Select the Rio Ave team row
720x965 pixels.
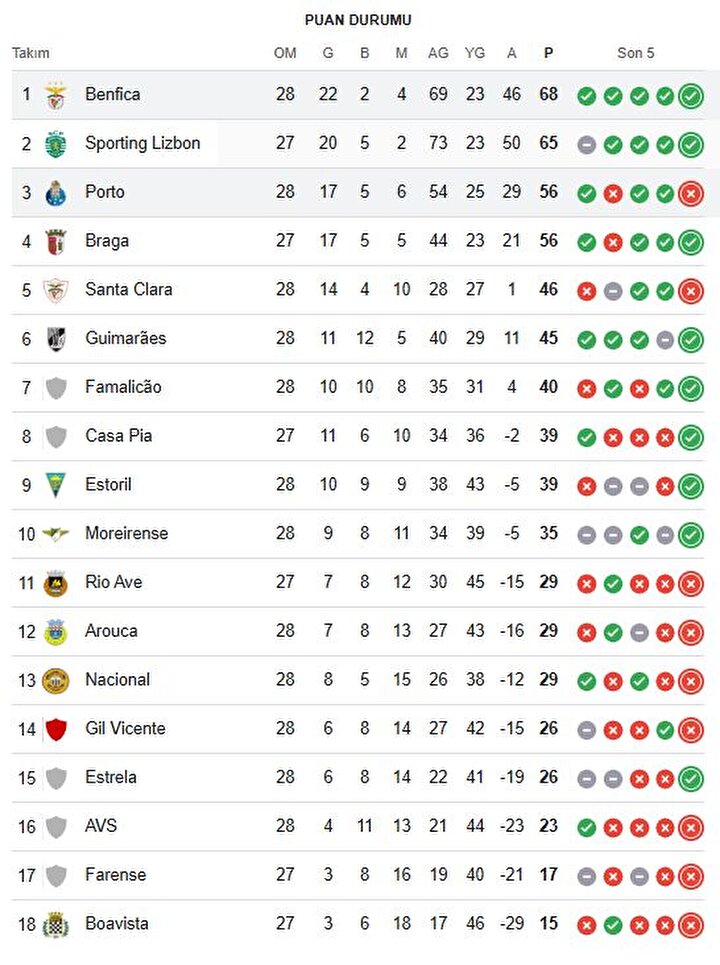[358, 583]
